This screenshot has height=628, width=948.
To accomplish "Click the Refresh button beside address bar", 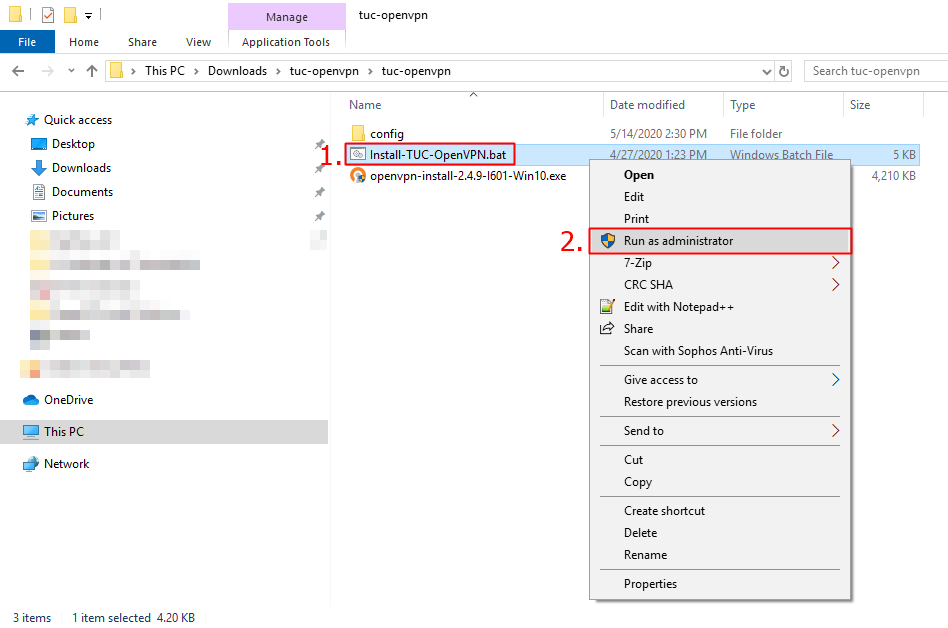I will coord(784,71).
